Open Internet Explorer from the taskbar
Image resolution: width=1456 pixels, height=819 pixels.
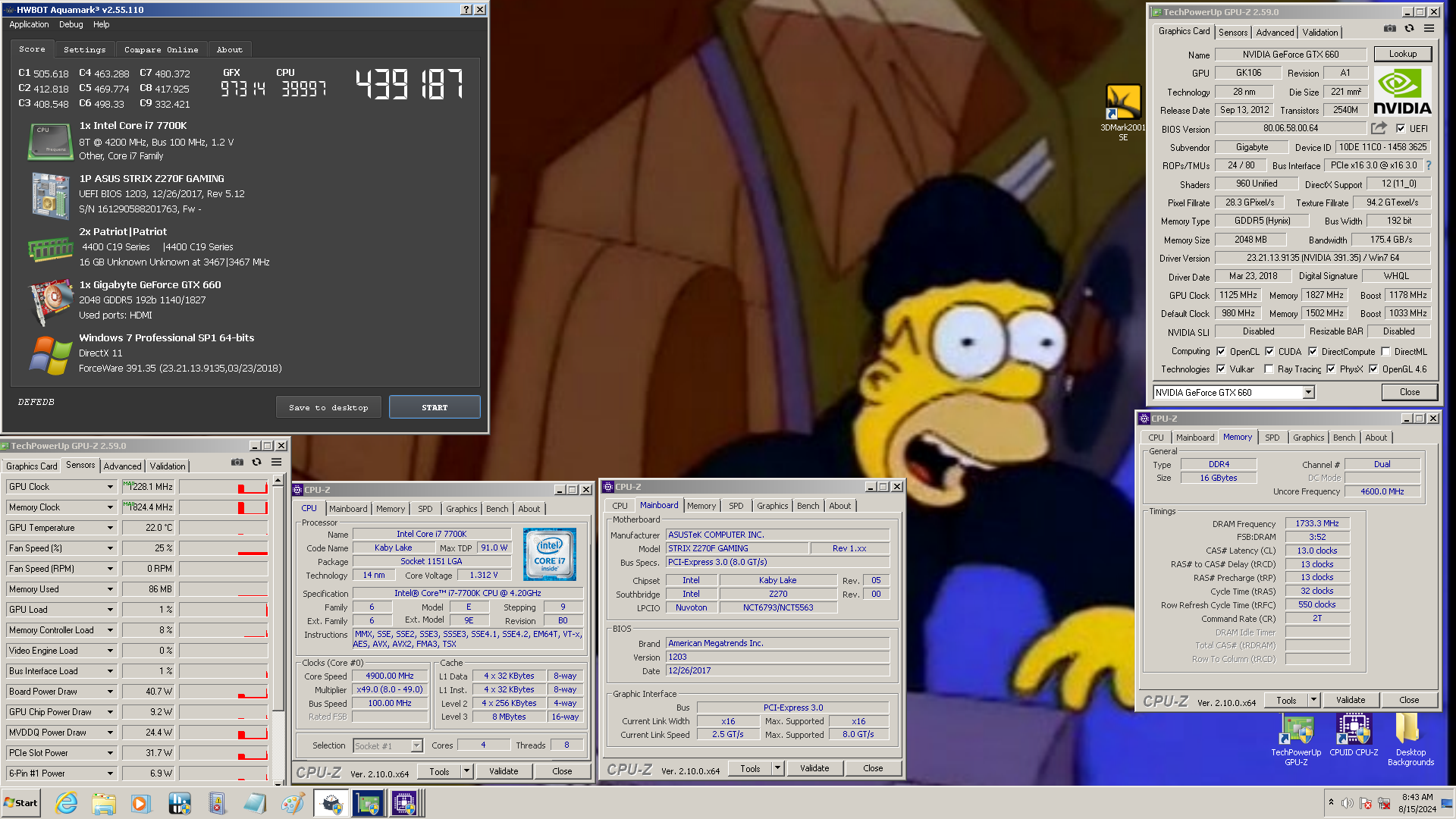[67, 803]
